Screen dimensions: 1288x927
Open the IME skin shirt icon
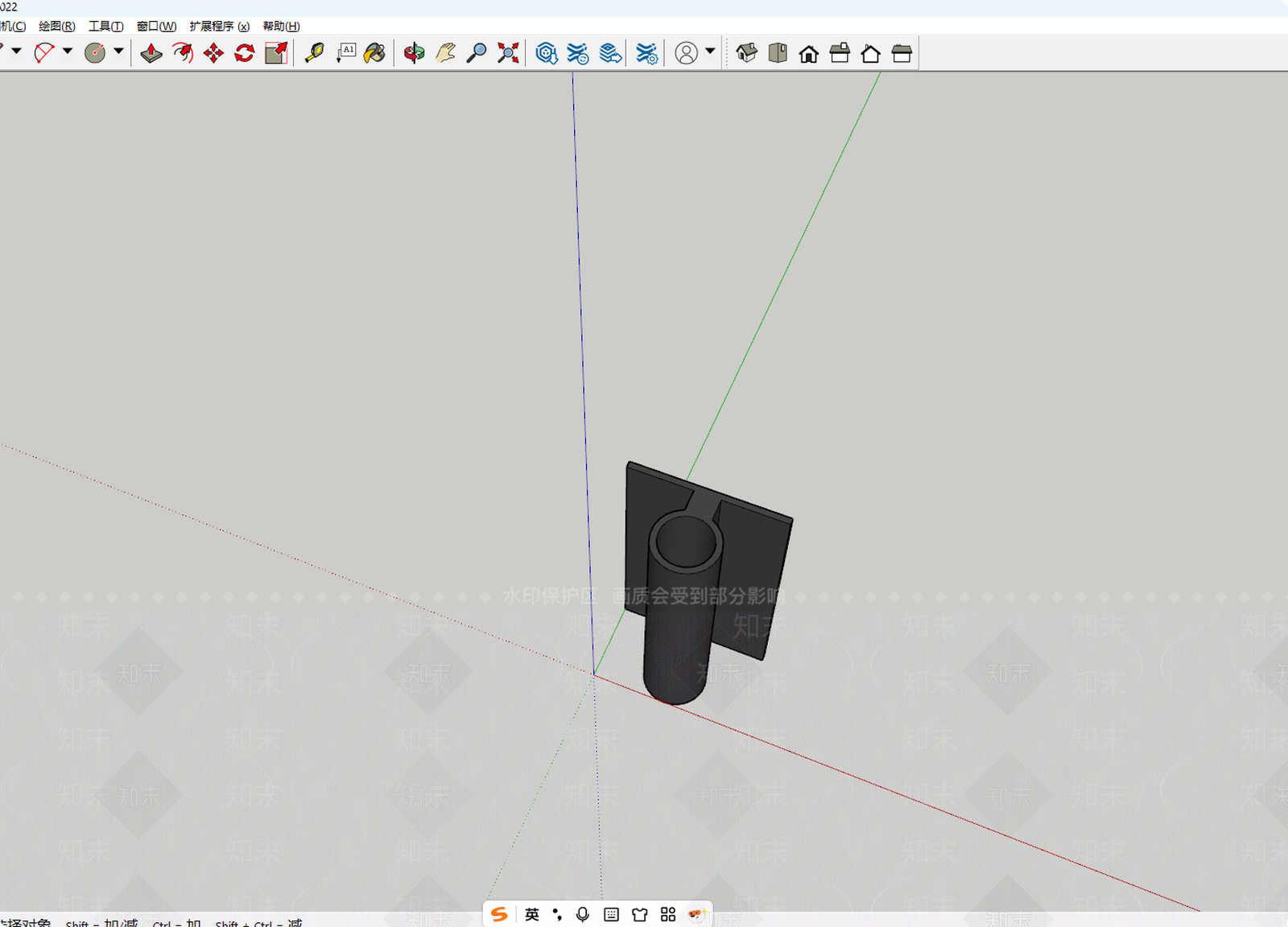coord(640,914)
